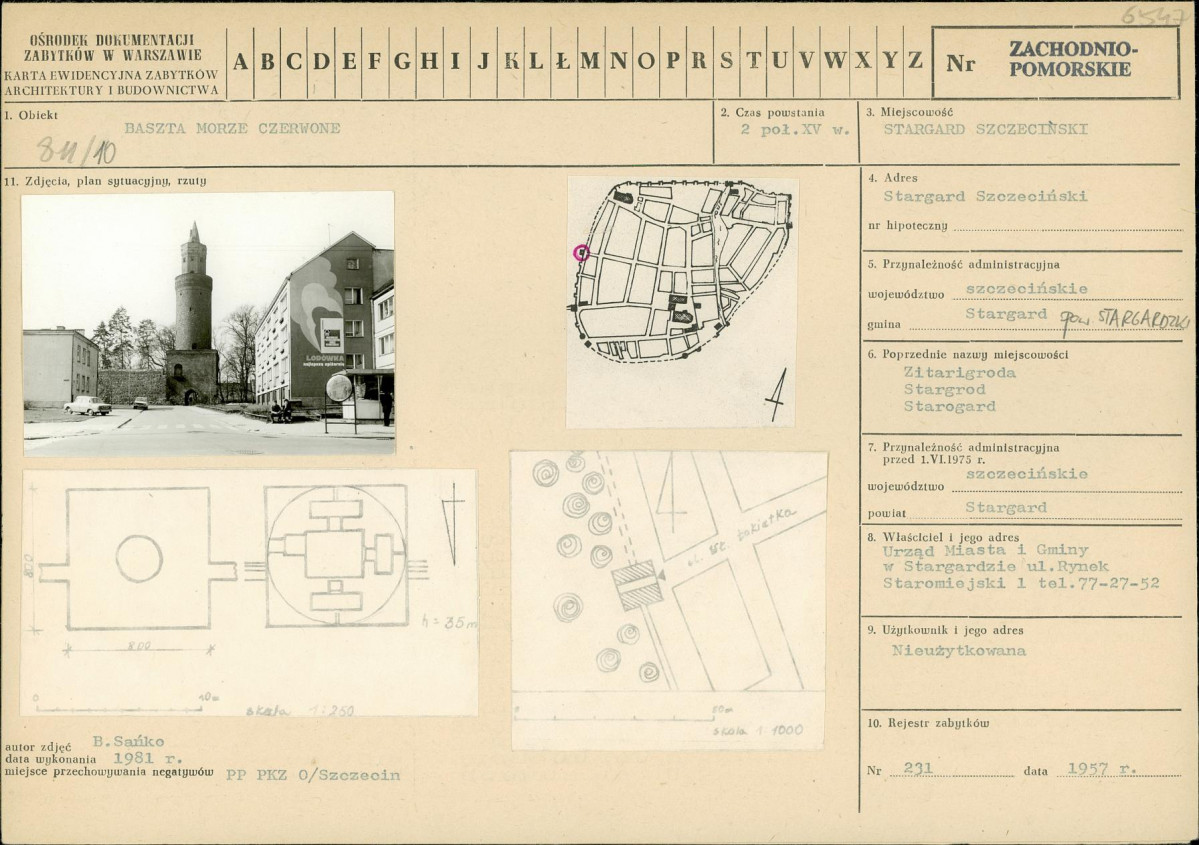
Task: Click the pink circle marker on town map
Action: [x=581, y=252]
